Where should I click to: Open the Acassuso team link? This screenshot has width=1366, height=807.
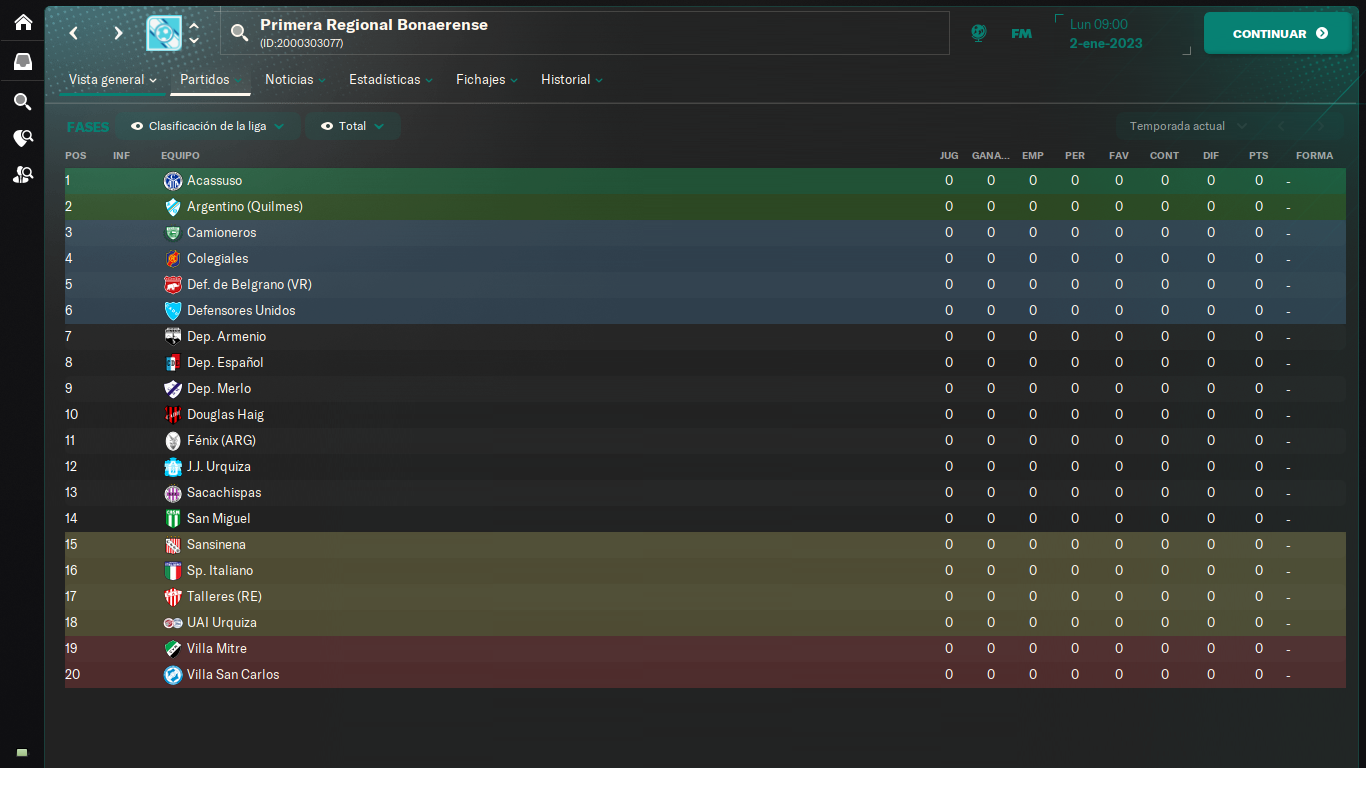214,181
